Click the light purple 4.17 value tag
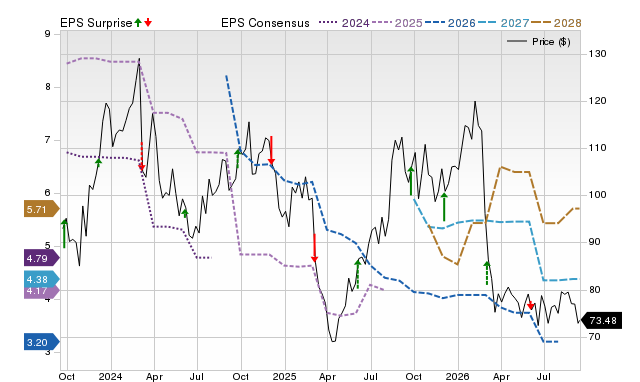 coord(42,292)
